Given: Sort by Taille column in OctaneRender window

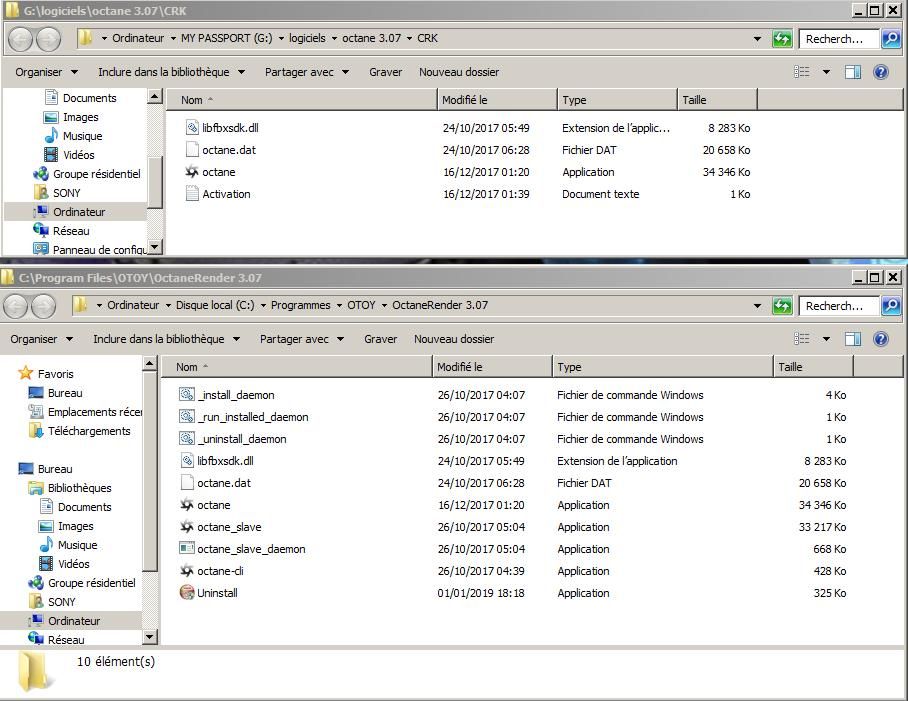Looking at the screenshot, I should [813, 366].
